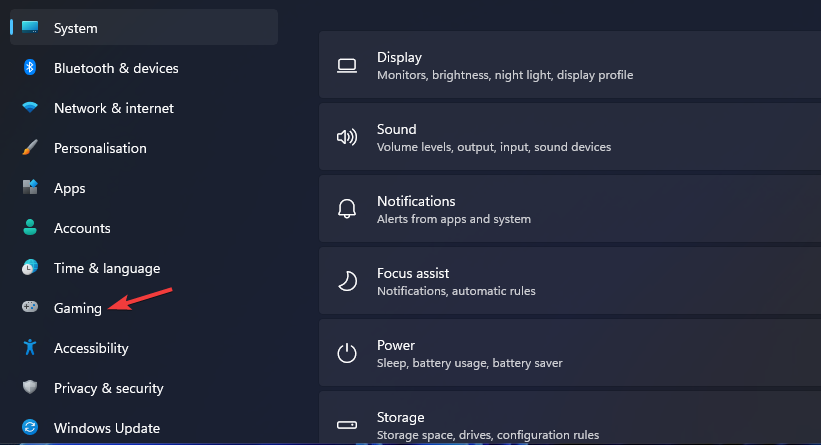Open the Apps settings category
This screenshot has height=445, width=821.
70,188
